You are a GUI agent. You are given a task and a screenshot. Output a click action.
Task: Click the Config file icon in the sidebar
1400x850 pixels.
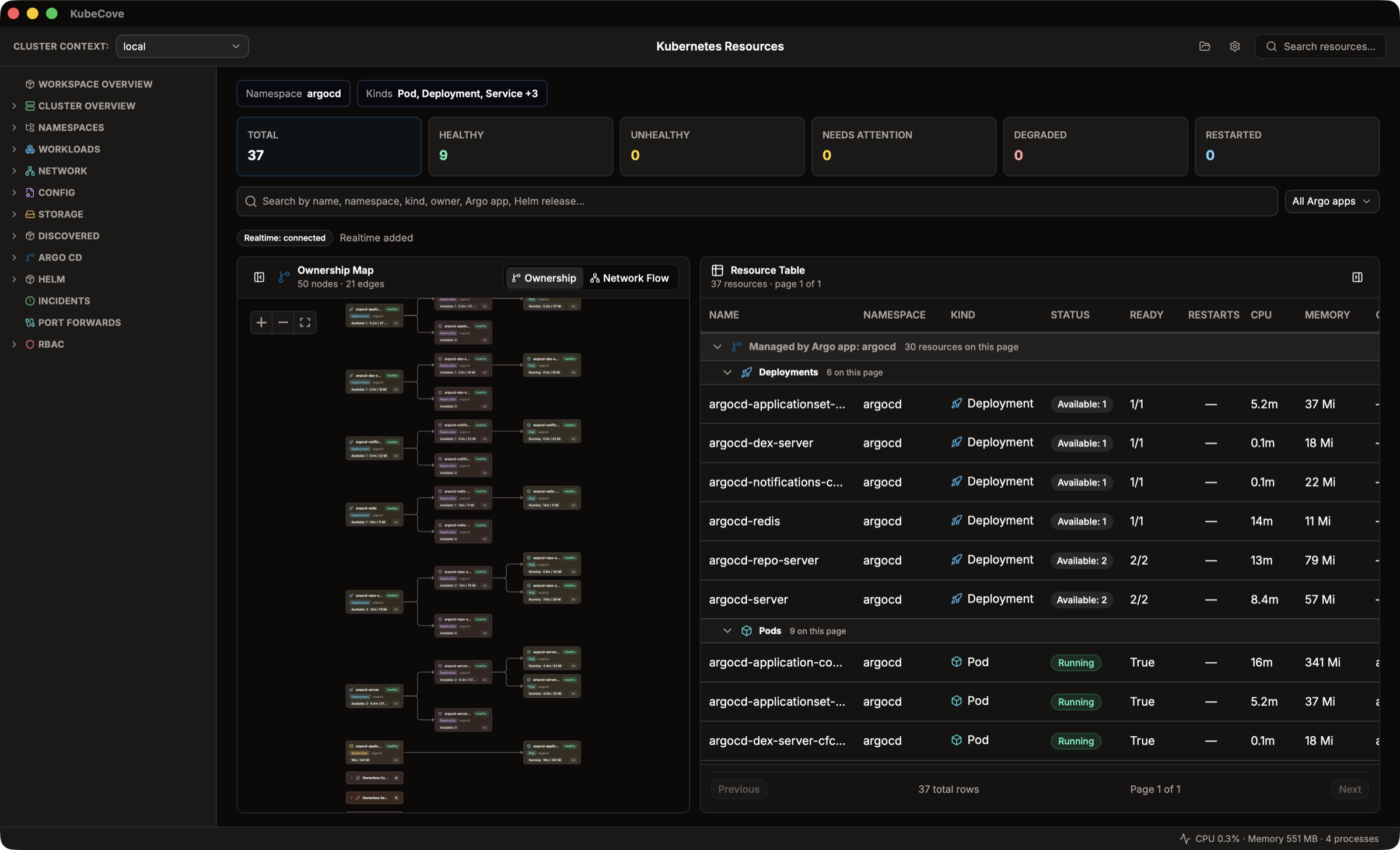point(30,192)
